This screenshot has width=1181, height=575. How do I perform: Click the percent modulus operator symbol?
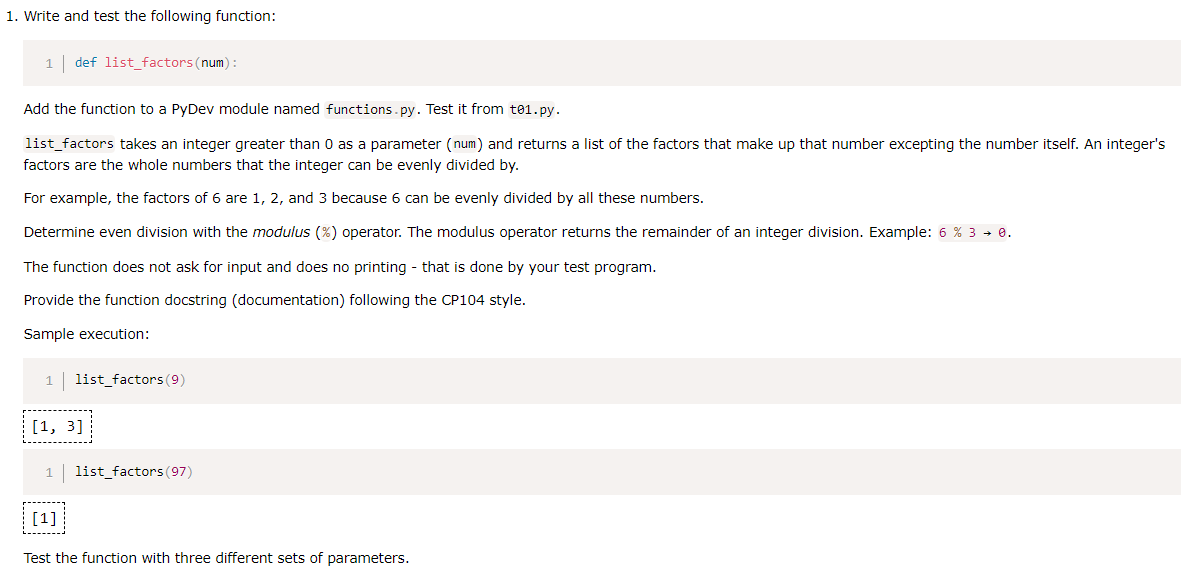pos(327,232)
